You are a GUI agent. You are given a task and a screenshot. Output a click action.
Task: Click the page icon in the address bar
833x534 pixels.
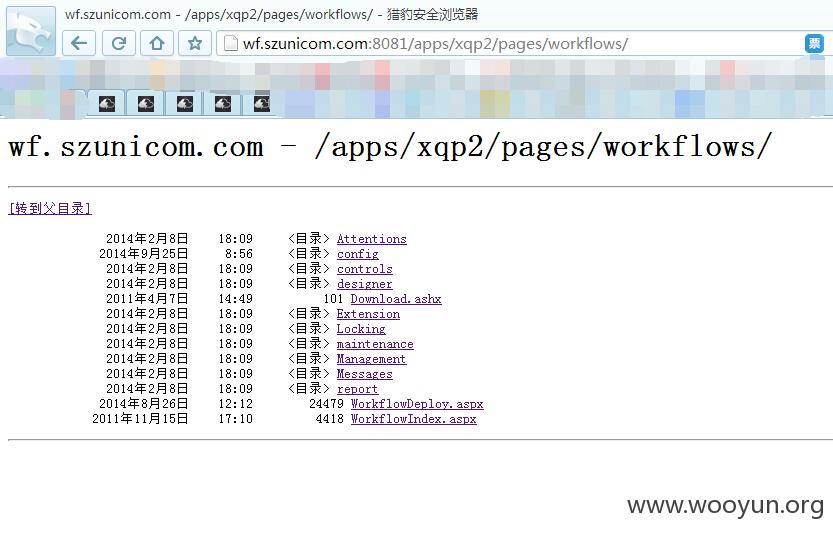tap(231, 43)
